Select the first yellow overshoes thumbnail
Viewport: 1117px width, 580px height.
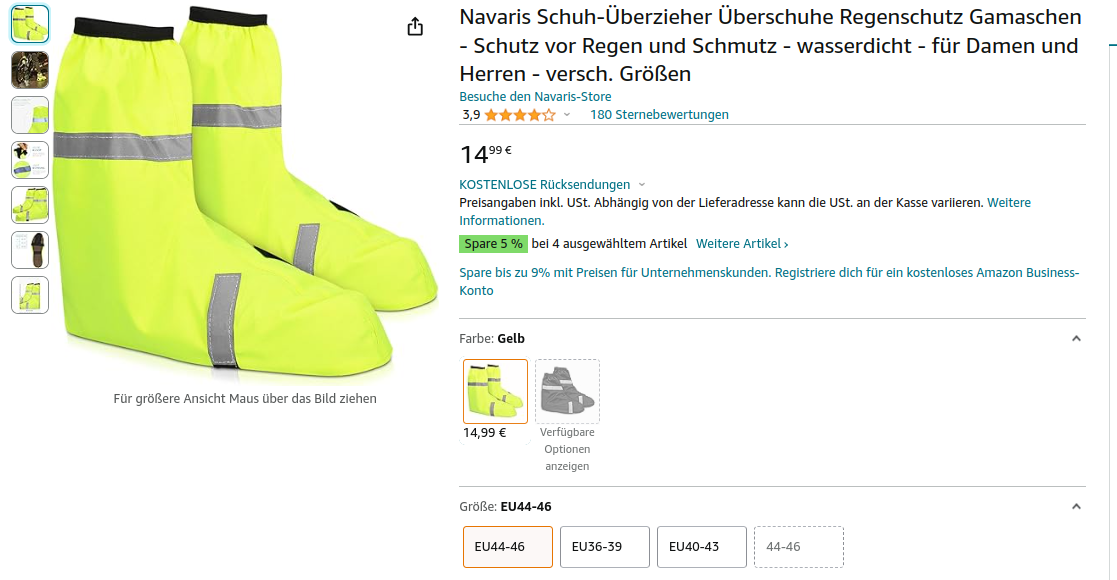30,24
